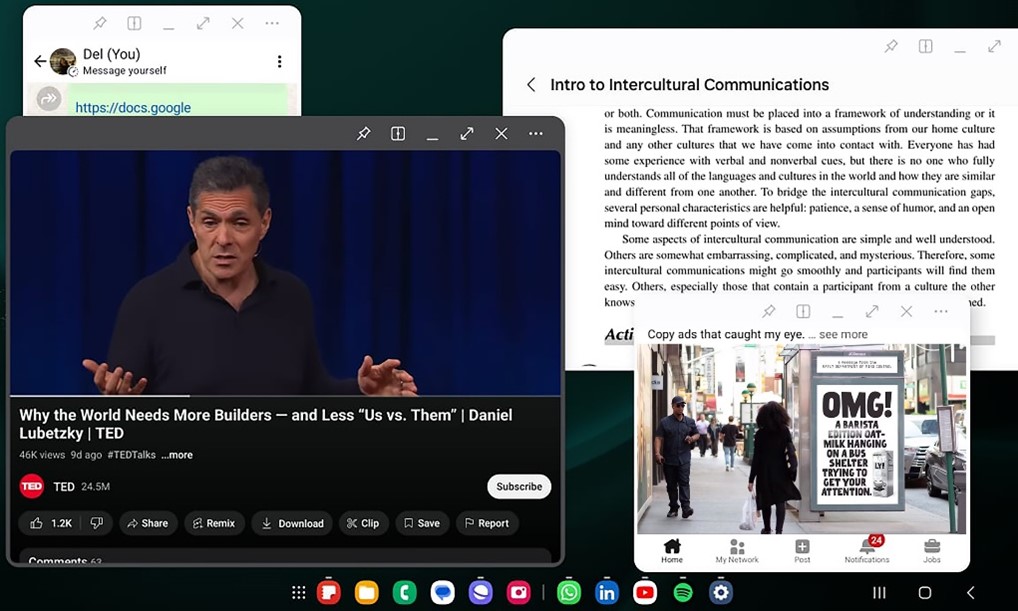Screen dimensions: 1018x611
Task: Forward the docs.google link message
Action: coord(49,99)
